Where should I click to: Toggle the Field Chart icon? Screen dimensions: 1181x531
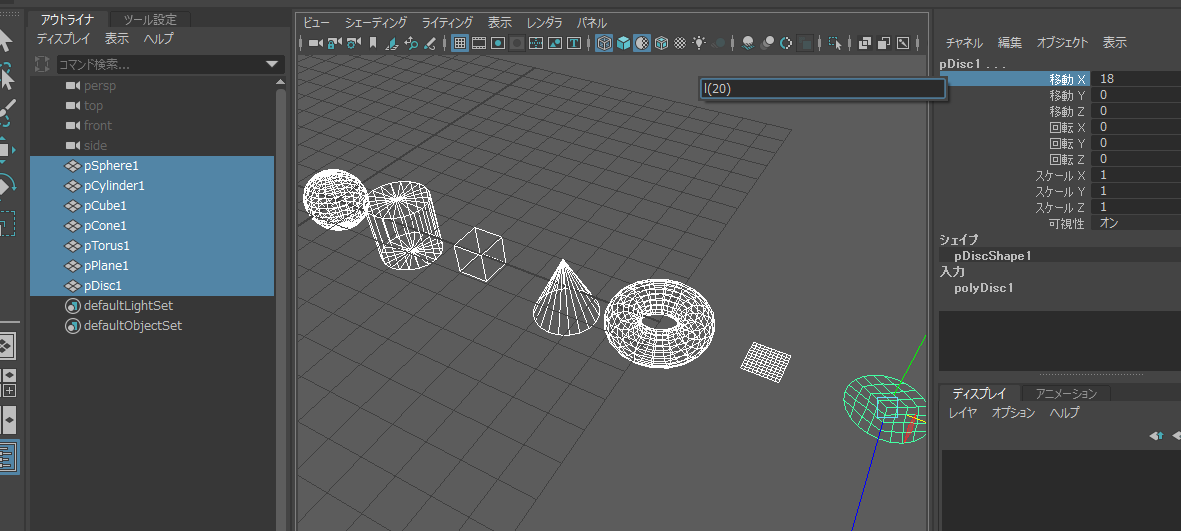(536, 43)
